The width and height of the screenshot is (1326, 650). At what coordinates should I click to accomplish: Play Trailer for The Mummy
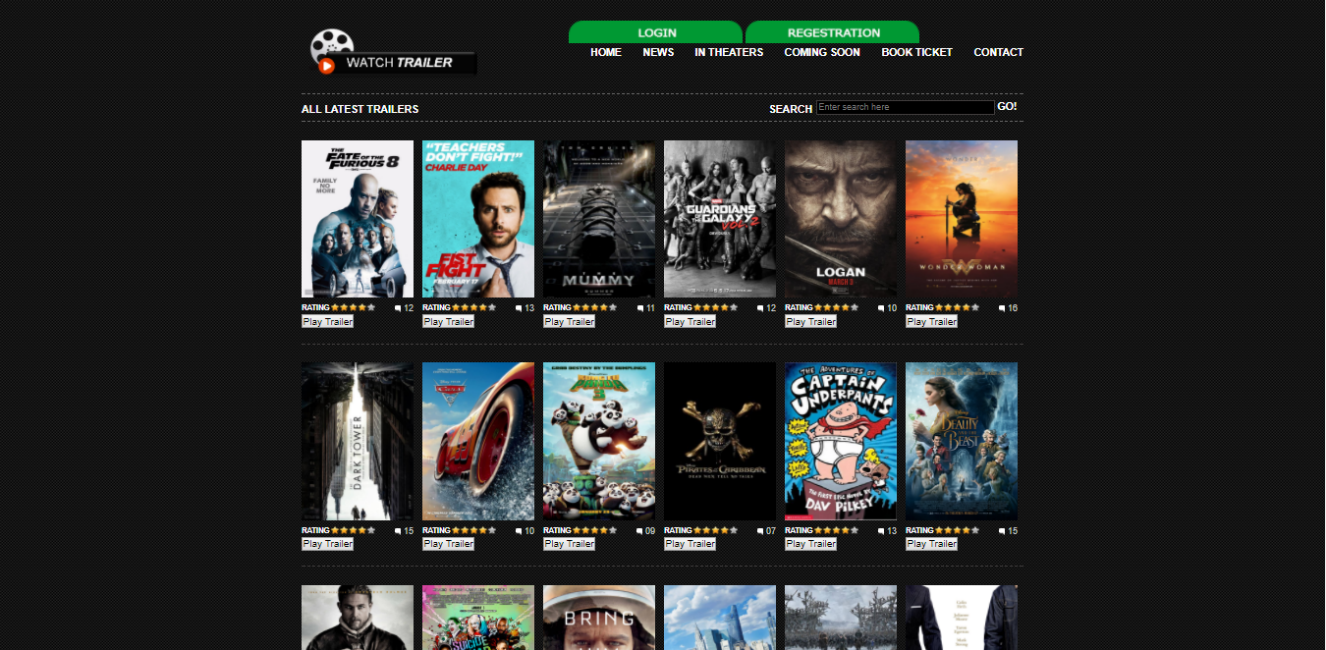click(x=569, y=322)
